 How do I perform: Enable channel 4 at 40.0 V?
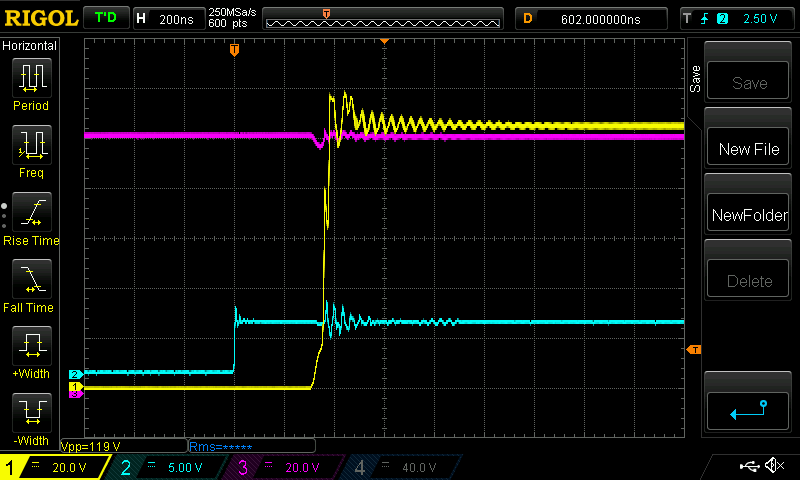coord(402,467)
